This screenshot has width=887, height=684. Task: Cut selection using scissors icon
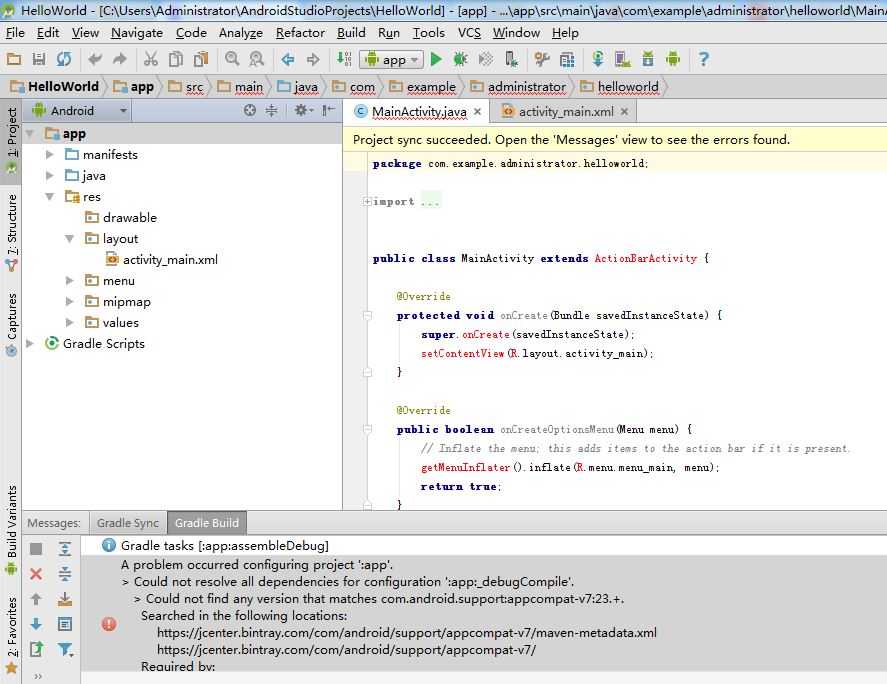coord(150,59)
